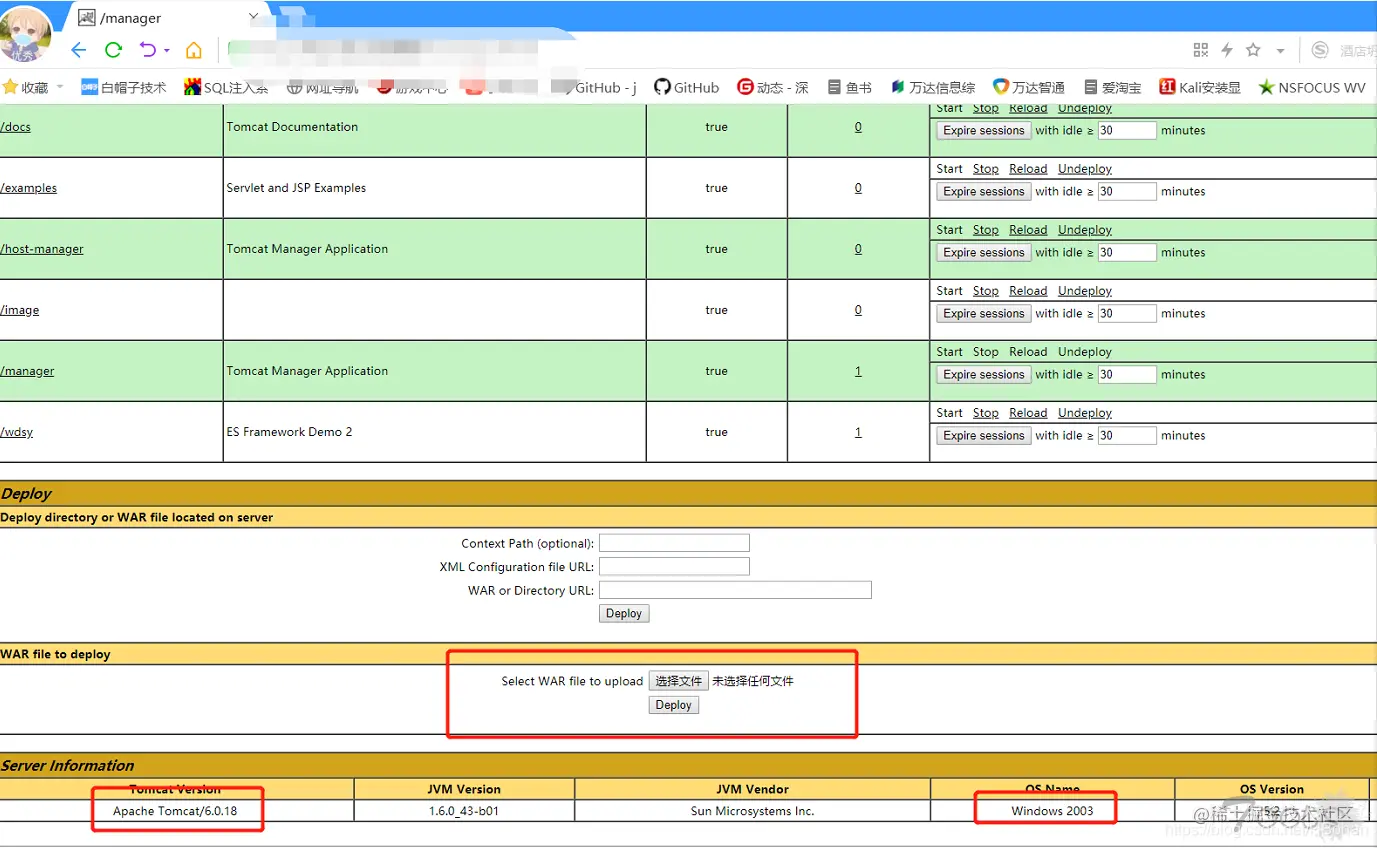The width and height of the screenshot is (1377, 848).
Task: Expire sessions for the /docs application
Action: coord(984,131)
